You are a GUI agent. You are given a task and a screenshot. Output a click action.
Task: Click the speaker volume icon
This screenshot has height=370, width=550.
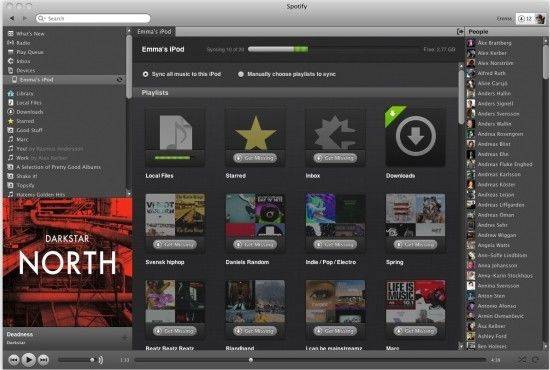tap(101, 360)
